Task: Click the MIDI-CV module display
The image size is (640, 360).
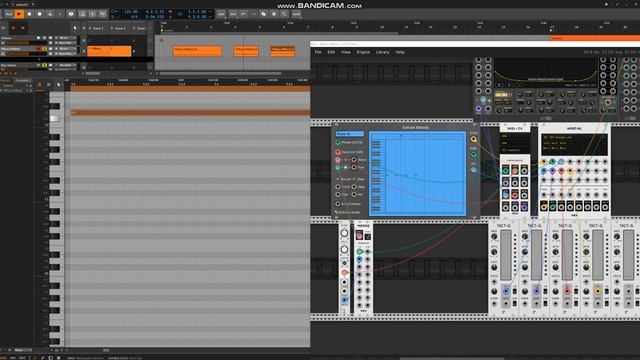Action: click(x=515, y=143)
